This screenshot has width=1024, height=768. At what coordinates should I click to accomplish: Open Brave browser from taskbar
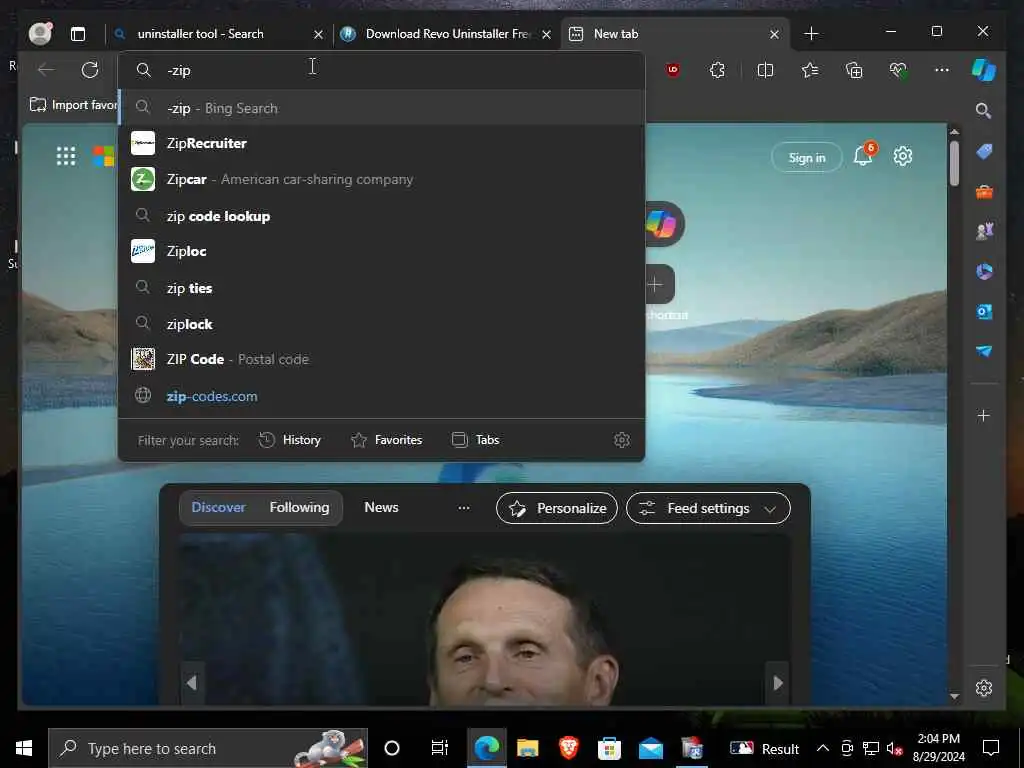(x=569, y=748)
